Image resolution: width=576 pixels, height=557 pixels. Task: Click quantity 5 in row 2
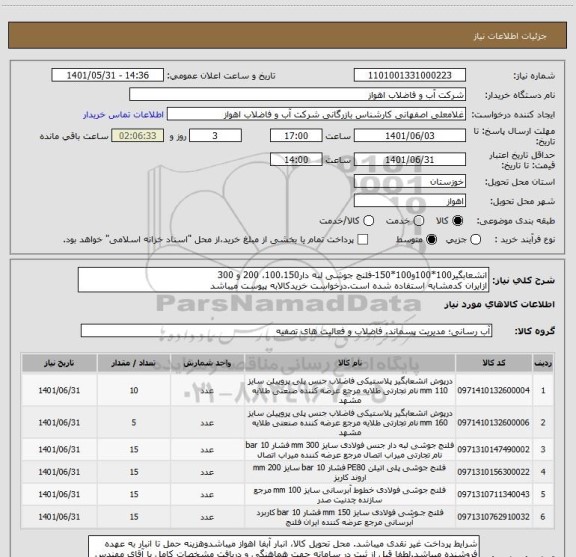point(134,423)
